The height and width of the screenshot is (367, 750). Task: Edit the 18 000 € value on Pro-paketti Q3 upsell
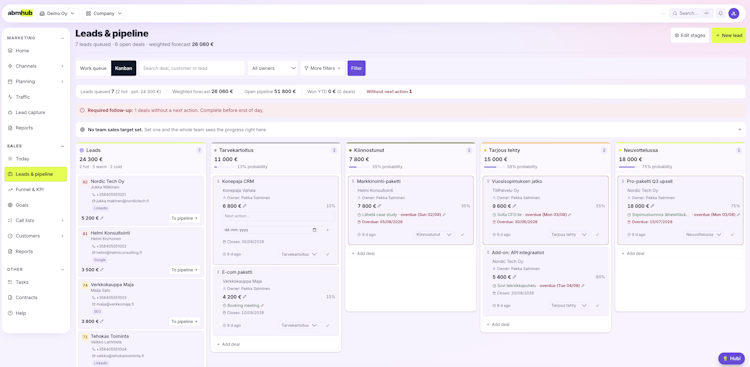coord(652,206)
